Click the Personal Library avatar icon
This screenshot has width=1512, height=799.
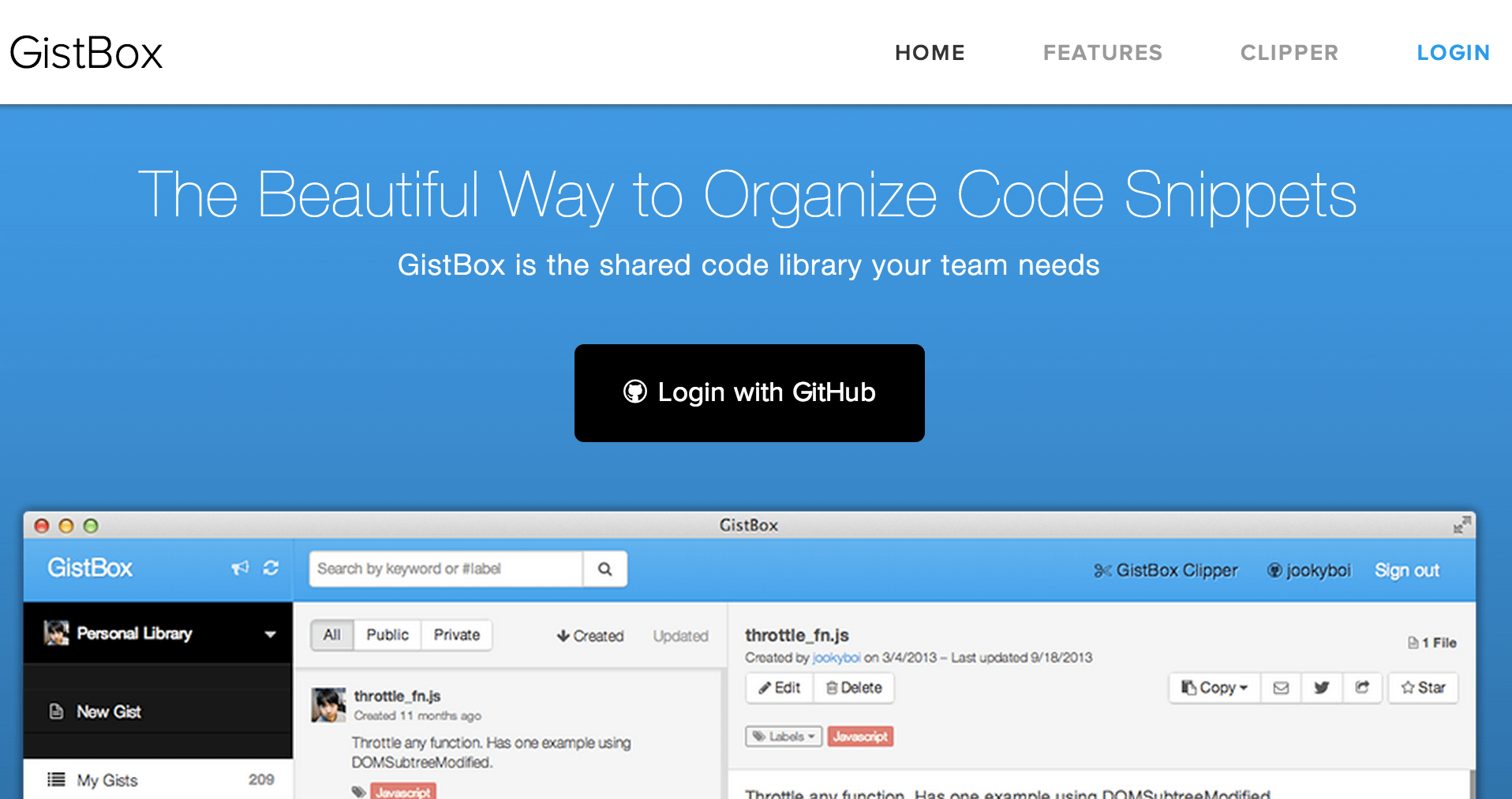coord(56,633)
